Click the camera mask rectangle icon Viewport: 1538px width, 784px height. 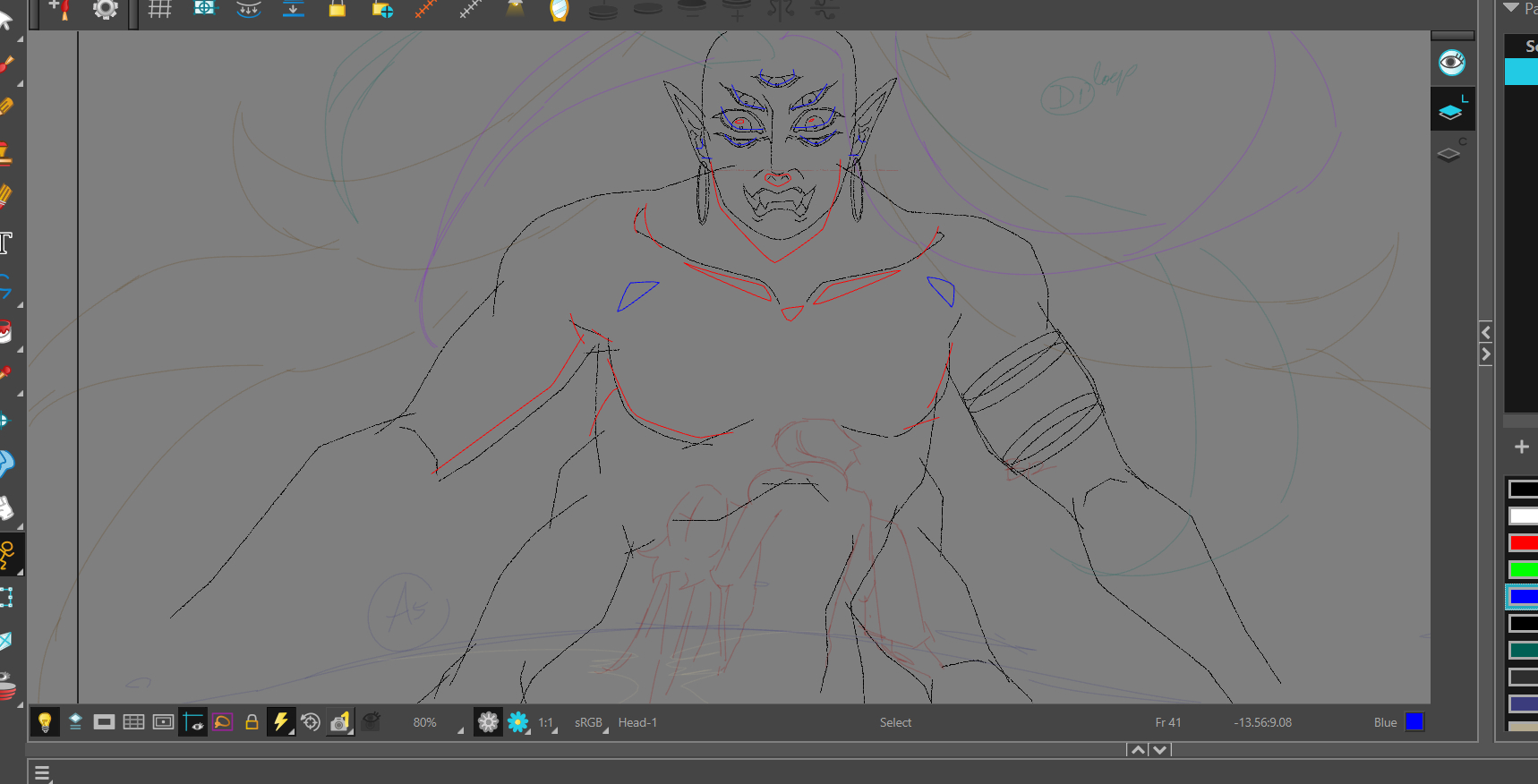(104, 722)
